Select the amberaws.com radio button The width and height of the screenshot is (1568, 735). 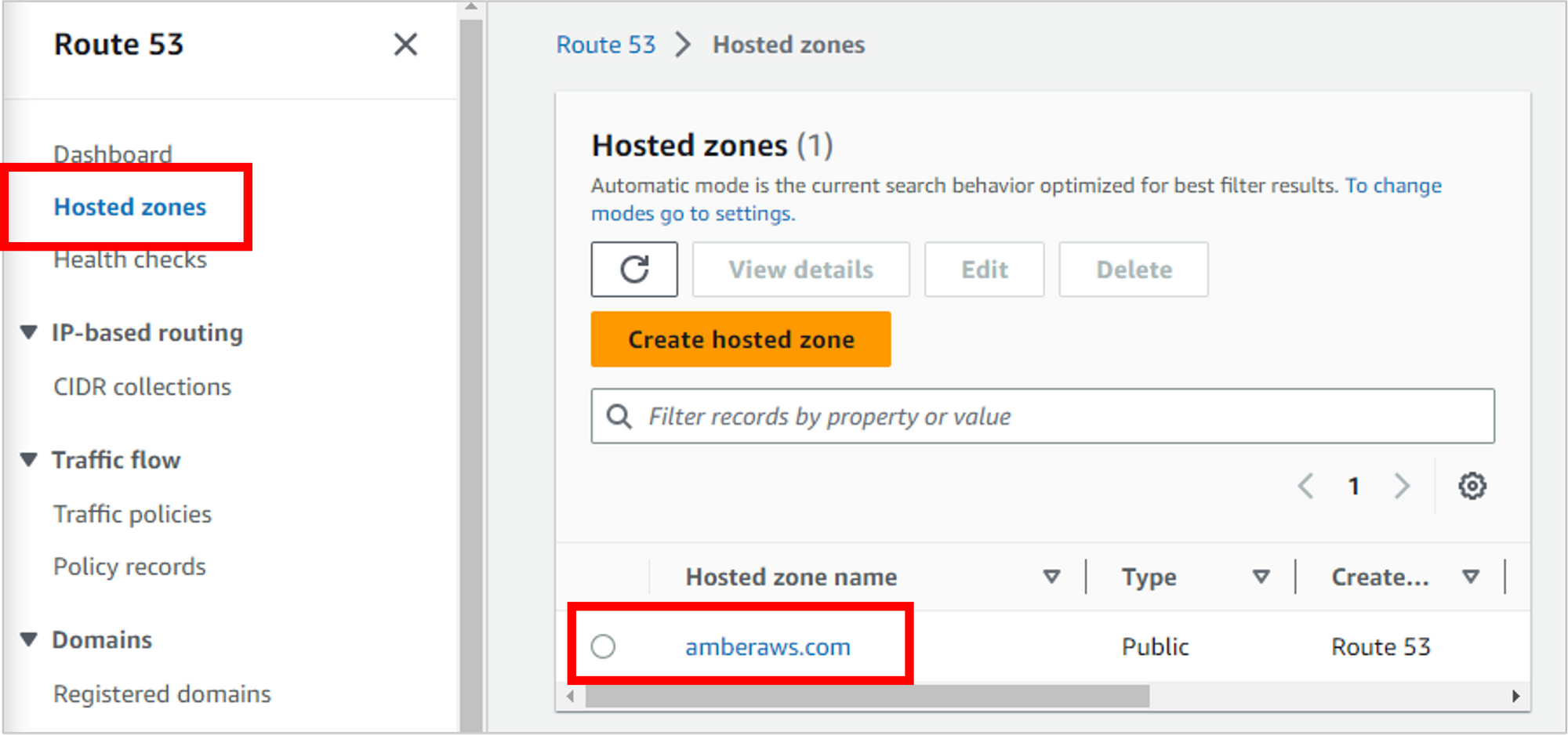[x=603, y=646]
